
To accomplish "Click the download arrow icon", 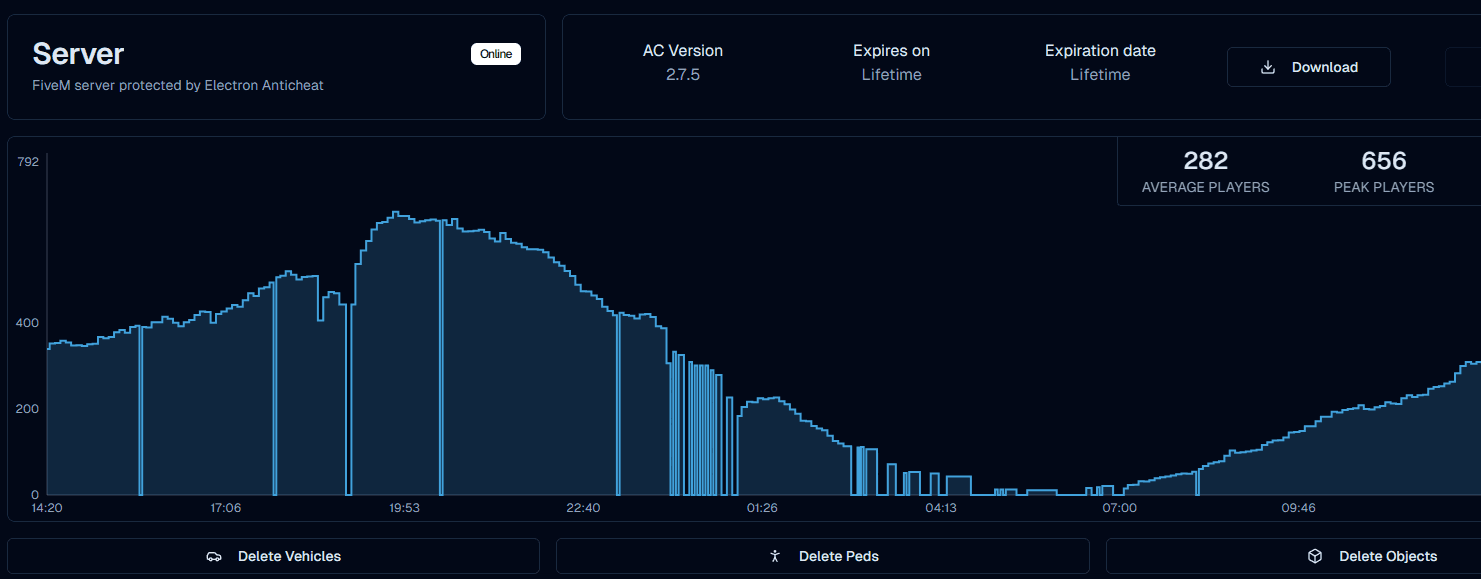I will (1268, 67).
